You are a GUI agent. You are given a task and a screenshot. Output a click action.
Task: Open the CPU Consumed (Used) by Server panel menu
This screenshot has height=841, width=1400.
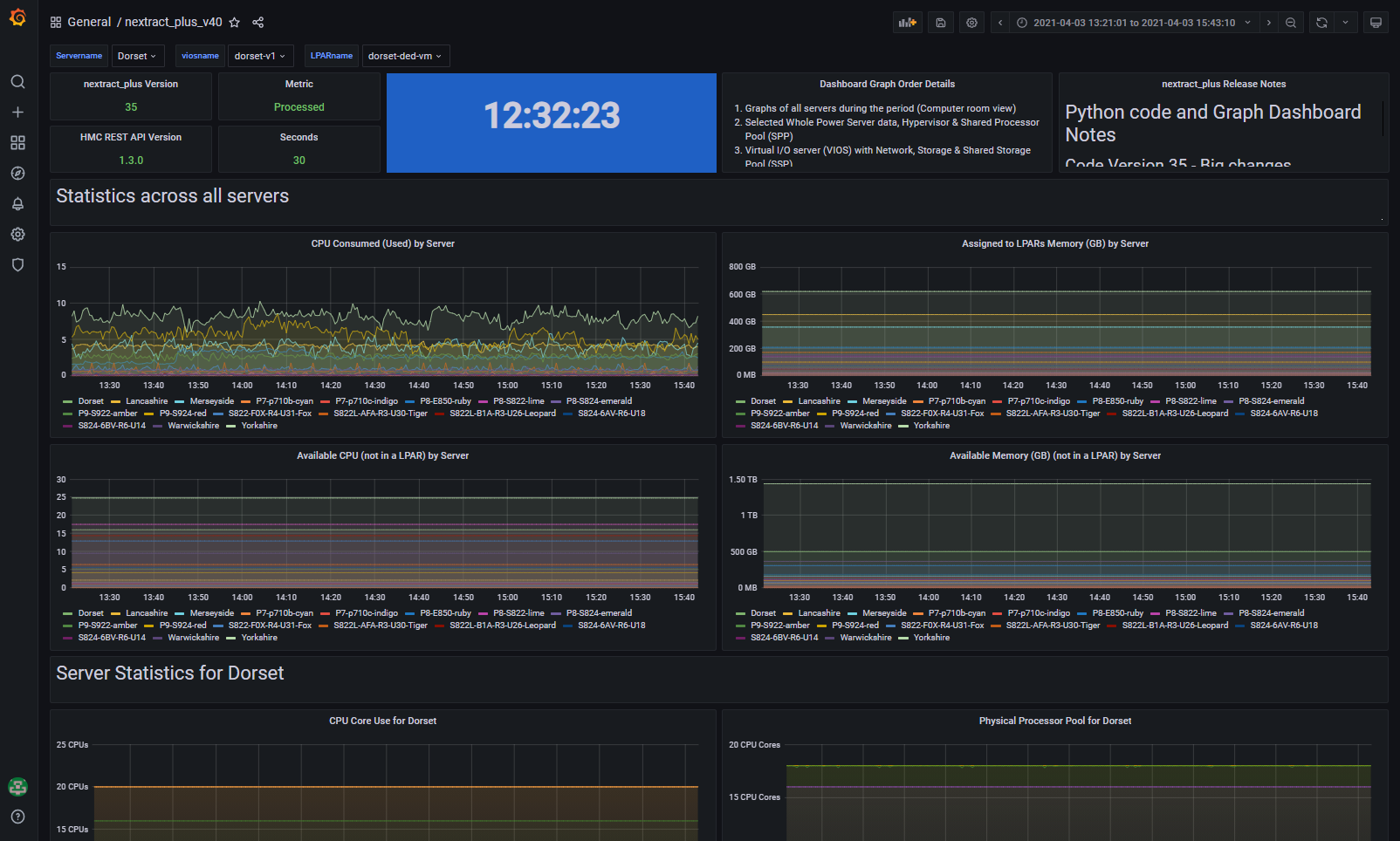382,244
